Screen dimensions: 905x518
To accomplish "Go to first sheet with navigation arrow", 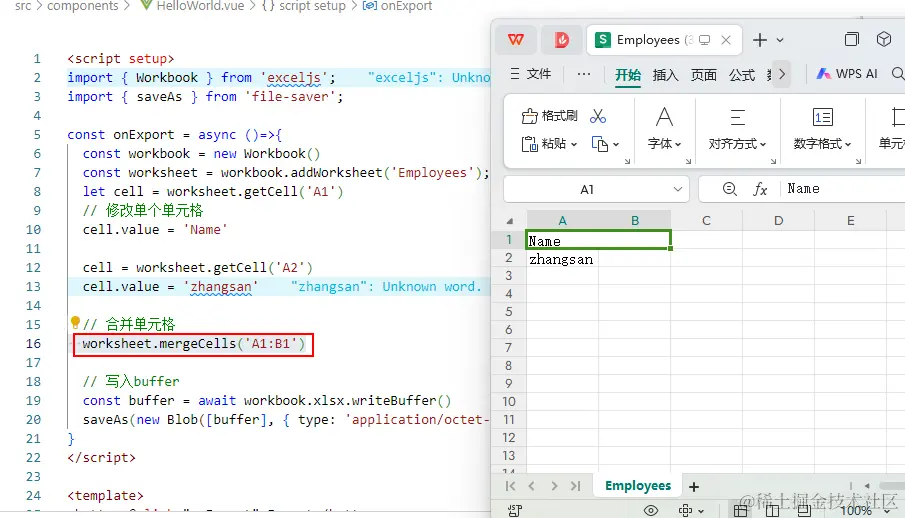I will point(510,486).
